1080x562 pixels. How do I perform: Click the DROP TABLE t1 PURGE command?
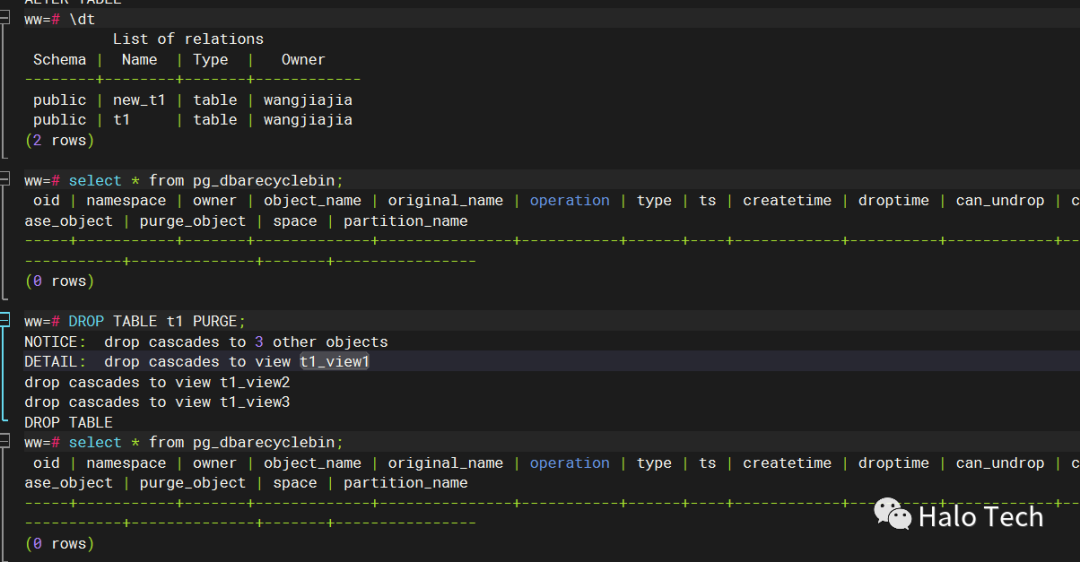click(156, 322)
